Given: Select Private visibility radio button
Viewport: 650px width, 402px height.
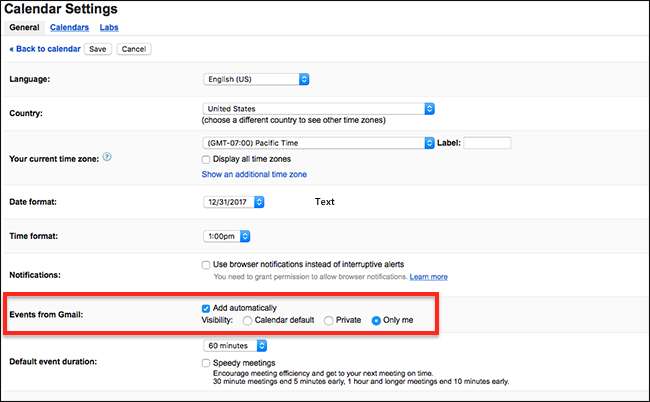Looking at the screenshot, I should (x=328, y=320).
